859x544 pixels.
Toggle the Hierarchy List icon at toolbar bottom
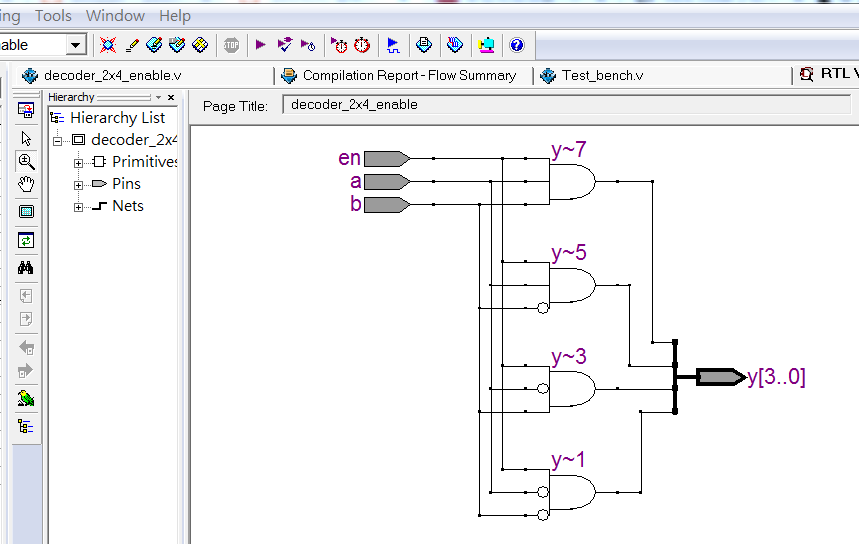pyautogui.click(x=26, y=426)
